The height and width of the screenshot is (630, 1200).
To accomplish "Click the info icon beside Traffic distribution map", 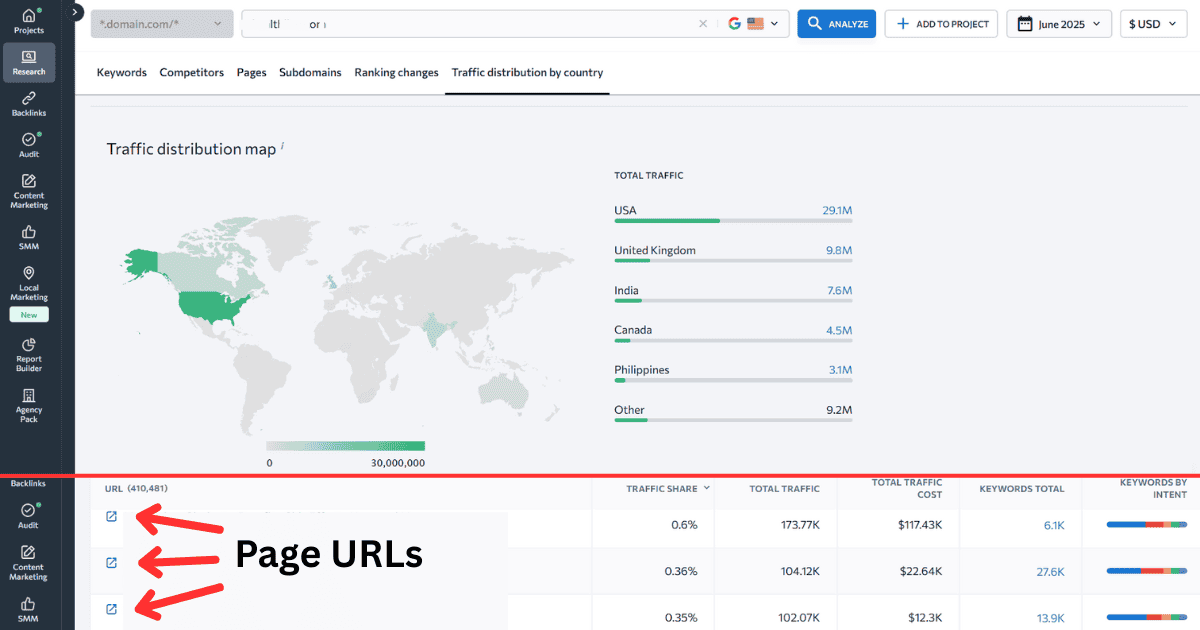I will point(282,146).
